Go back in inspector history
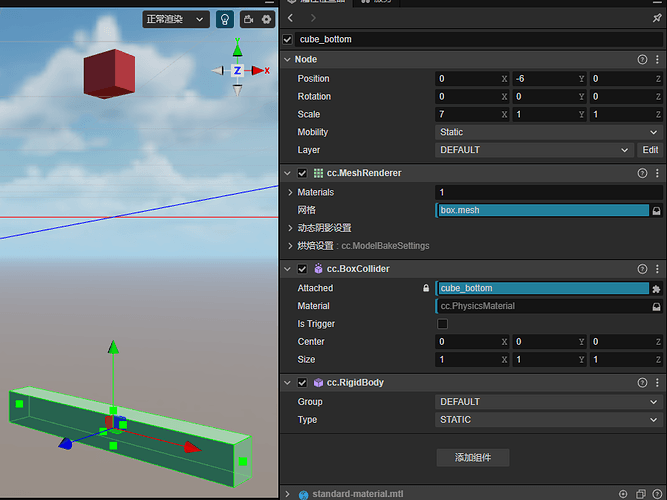The height and width of the screenshot is (500, 667). [290, 18]
